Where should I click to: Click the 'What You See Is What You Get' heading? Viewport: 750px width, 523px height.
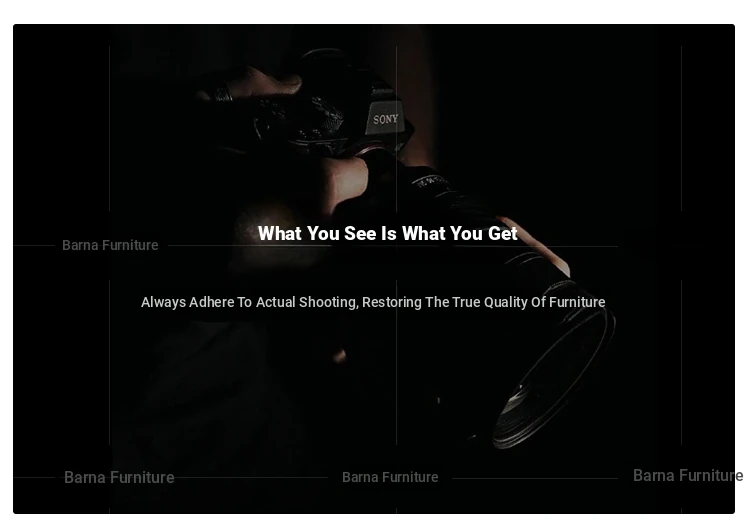click(x=387, y=234)
